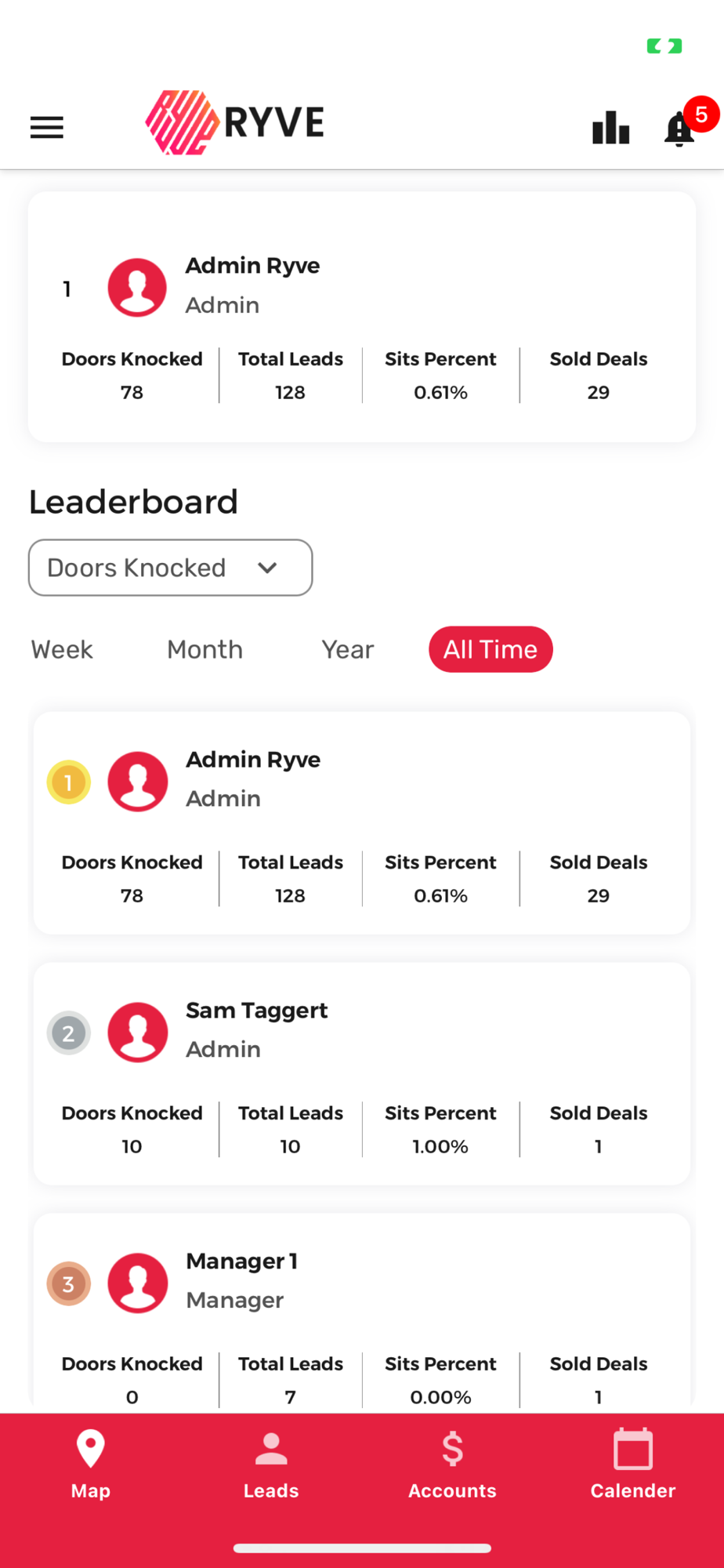Screen dimensions: 724x1568
Task: Open the notifications bell
Action: click(x=679, y=129)
